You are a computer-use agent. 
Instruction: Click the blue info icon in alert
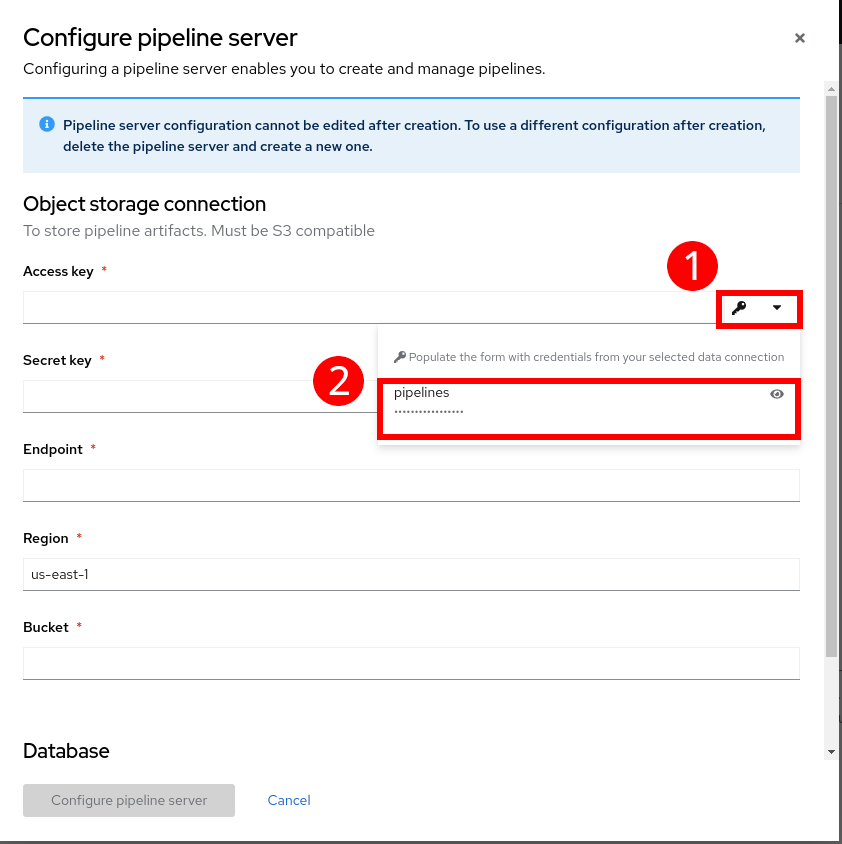pos(46,125)
